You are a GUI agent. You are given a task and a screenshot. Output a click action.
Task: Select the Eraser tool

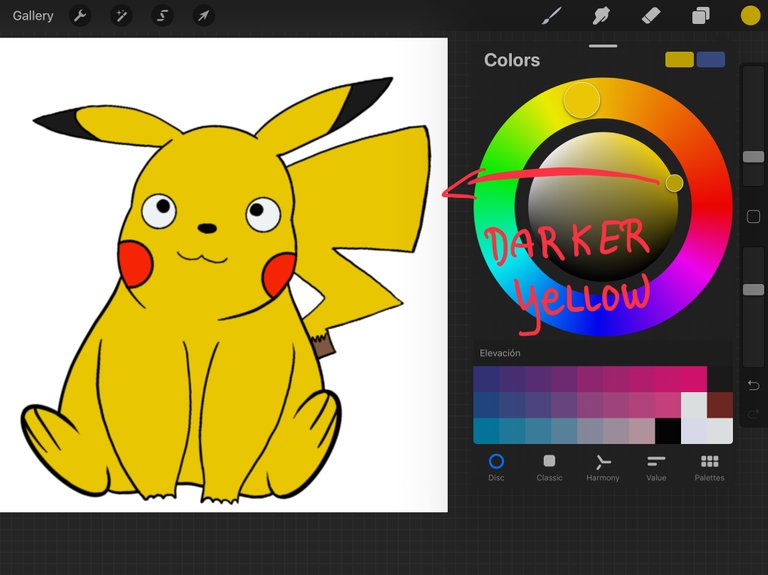click(x=651, y=16)
